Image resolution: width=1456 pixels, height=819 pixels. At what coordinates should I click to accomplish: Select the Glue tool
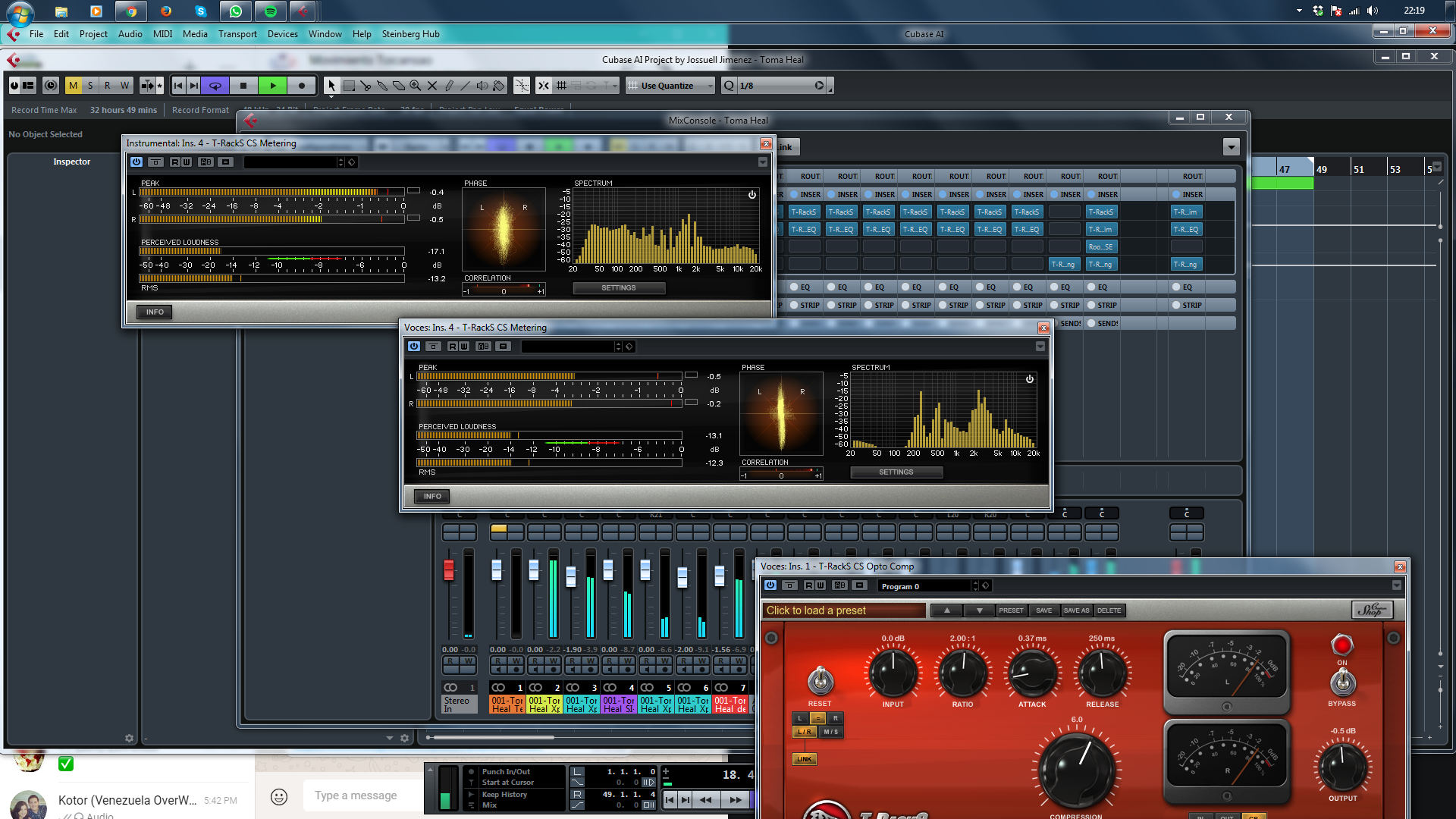(x=382, y=86)
